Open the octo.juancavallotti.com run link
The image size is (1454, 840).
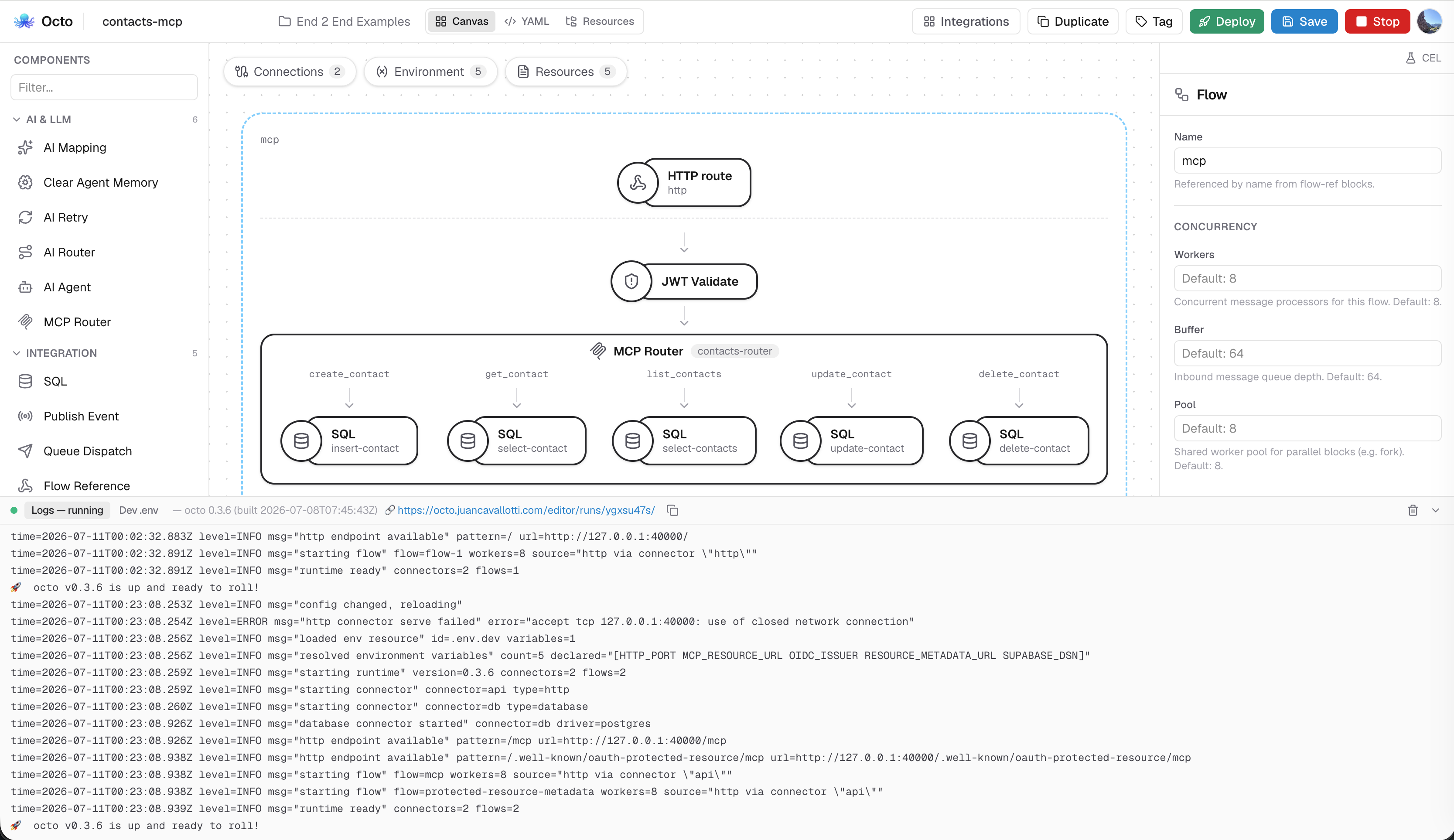pos(526,511)
